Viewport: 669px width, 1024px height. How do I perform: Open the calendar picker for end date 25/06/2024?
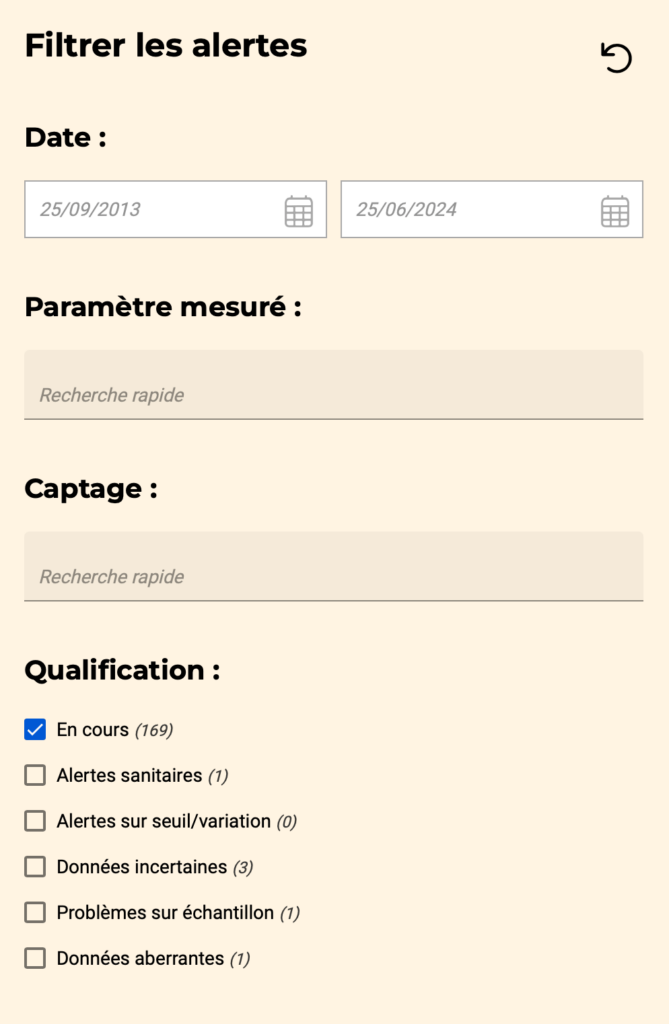614,211
